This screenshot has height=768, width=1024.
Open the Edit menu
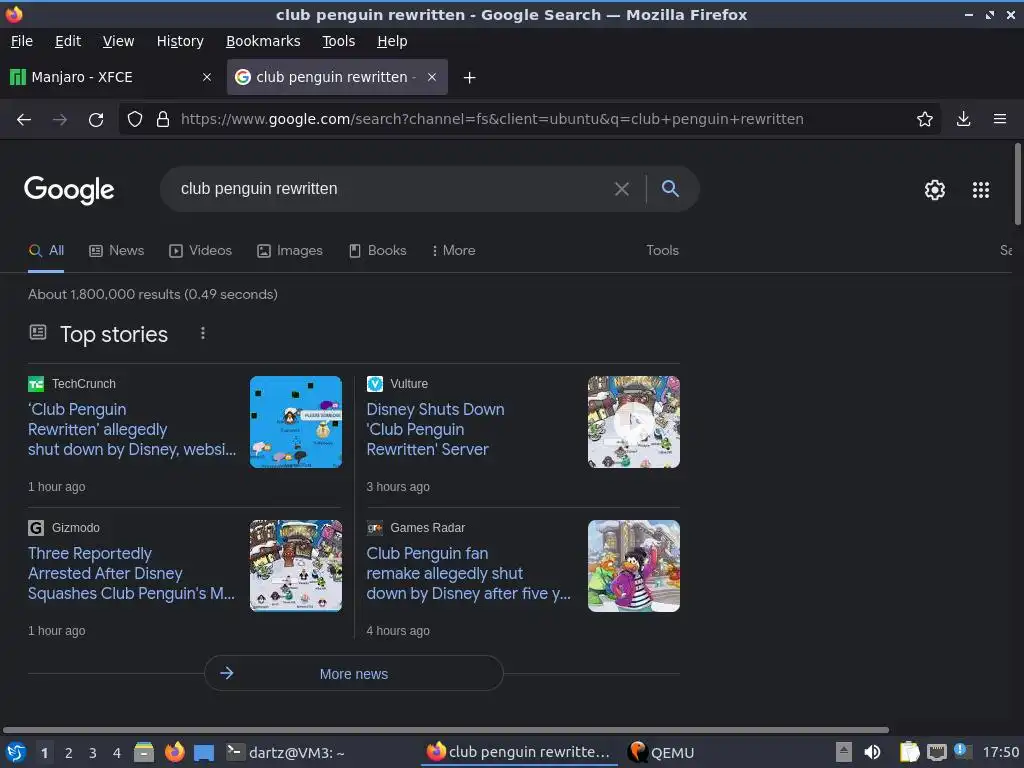(68, 41)
